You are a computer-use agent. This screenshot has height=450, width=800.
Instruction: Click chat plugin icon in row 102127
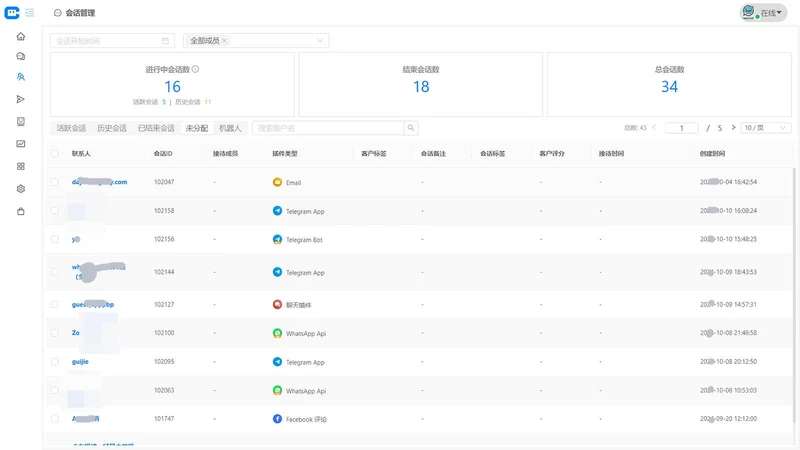point(277,305)
